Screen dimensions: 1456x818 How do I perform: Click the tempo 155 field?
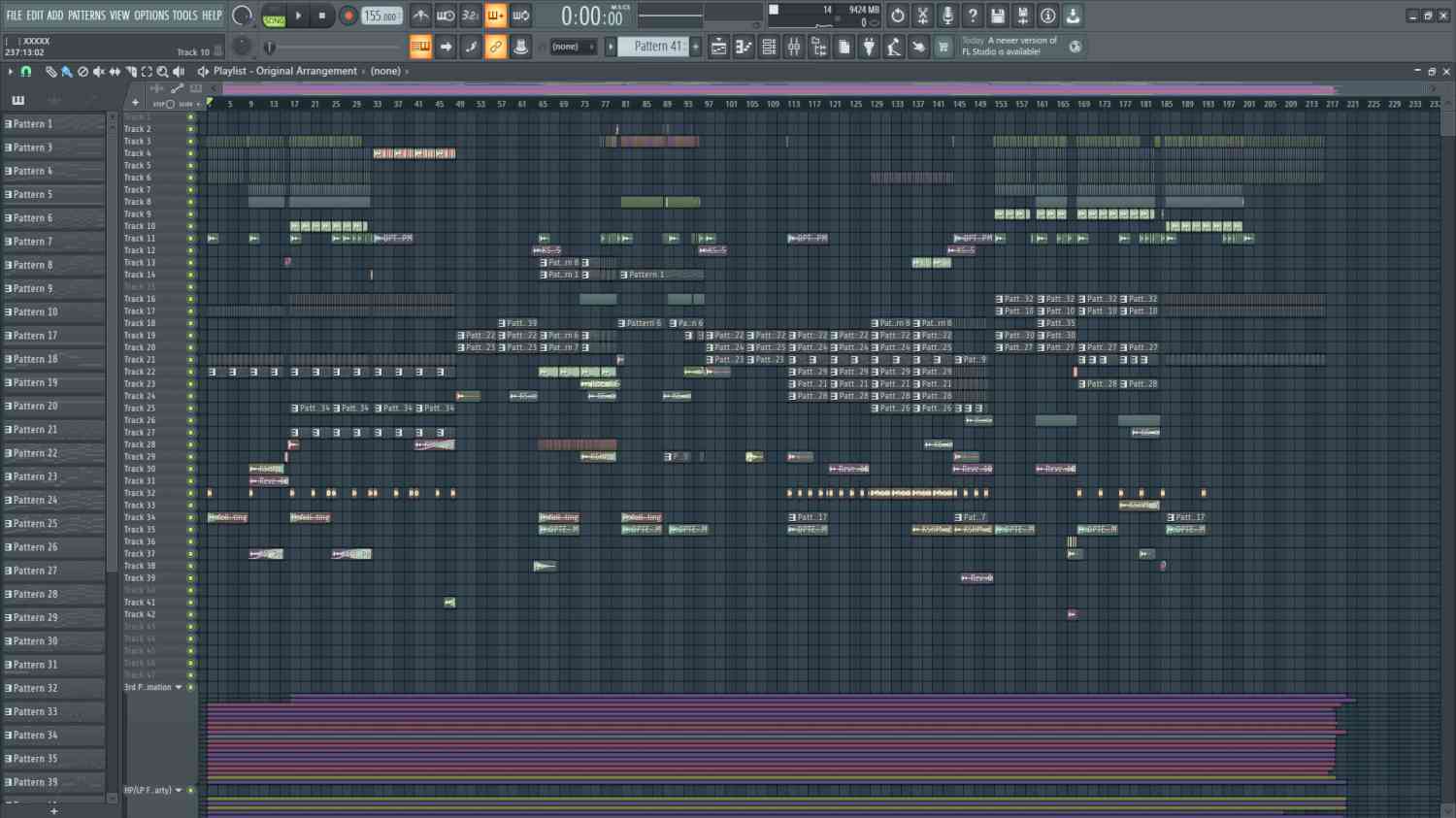tap(381, 16)
